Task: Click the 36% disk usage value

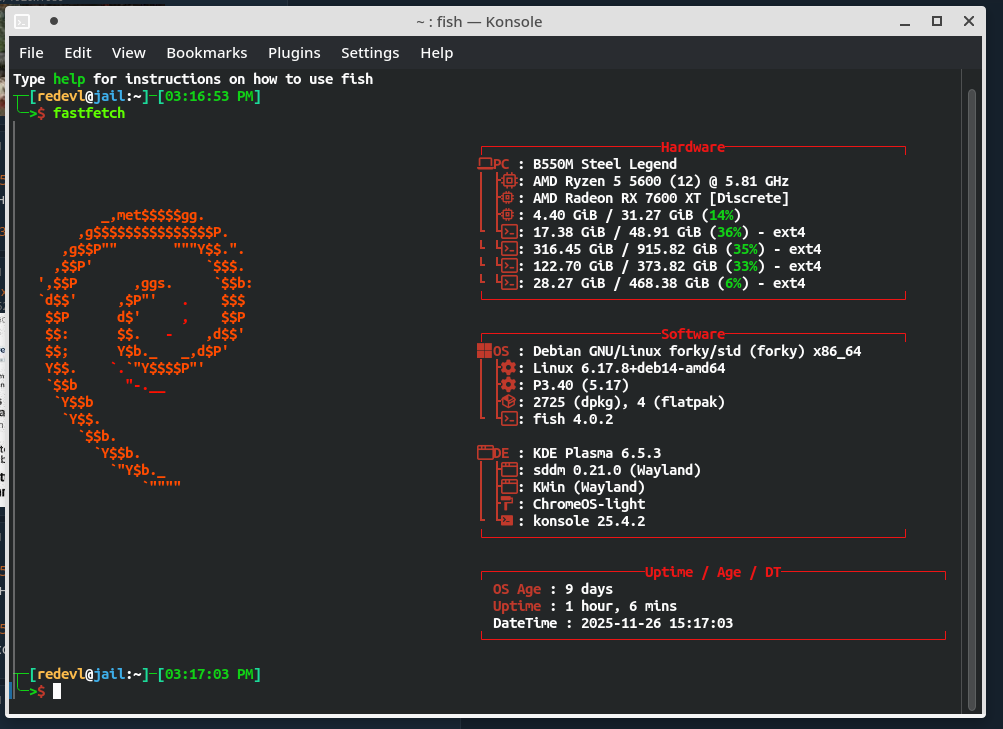Action: pyautogui.click(x=729, y=232)
